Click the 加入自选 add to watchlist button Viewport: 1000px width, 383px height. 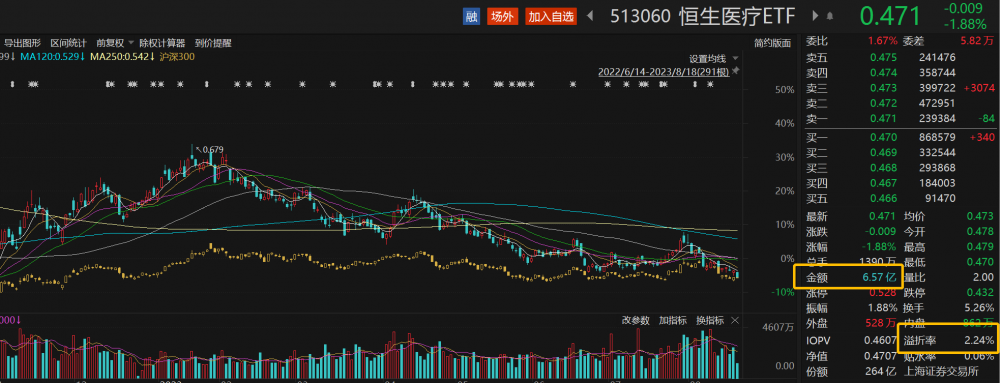[551, 17]
